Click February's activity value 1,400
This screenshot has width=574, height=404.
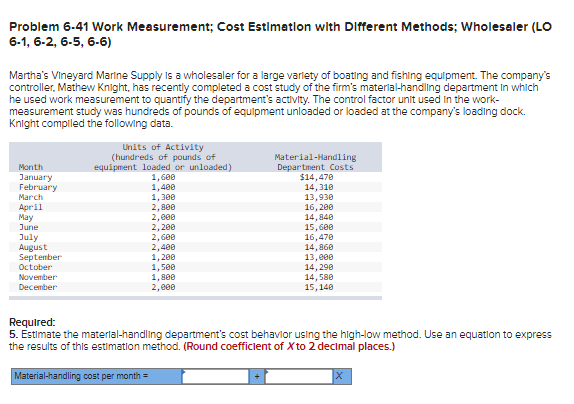click(163, 187)
